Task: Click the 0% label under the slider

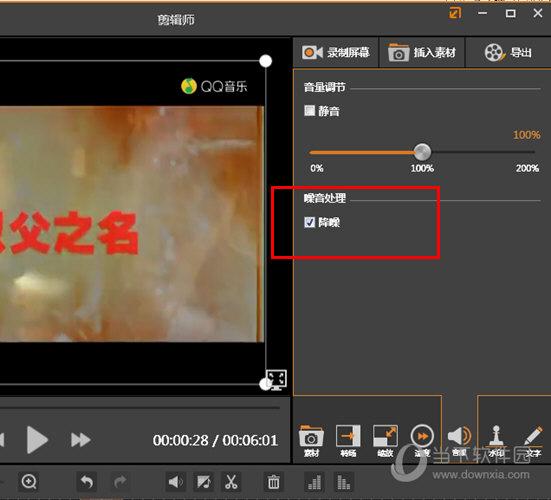Action: pos(317,168)
